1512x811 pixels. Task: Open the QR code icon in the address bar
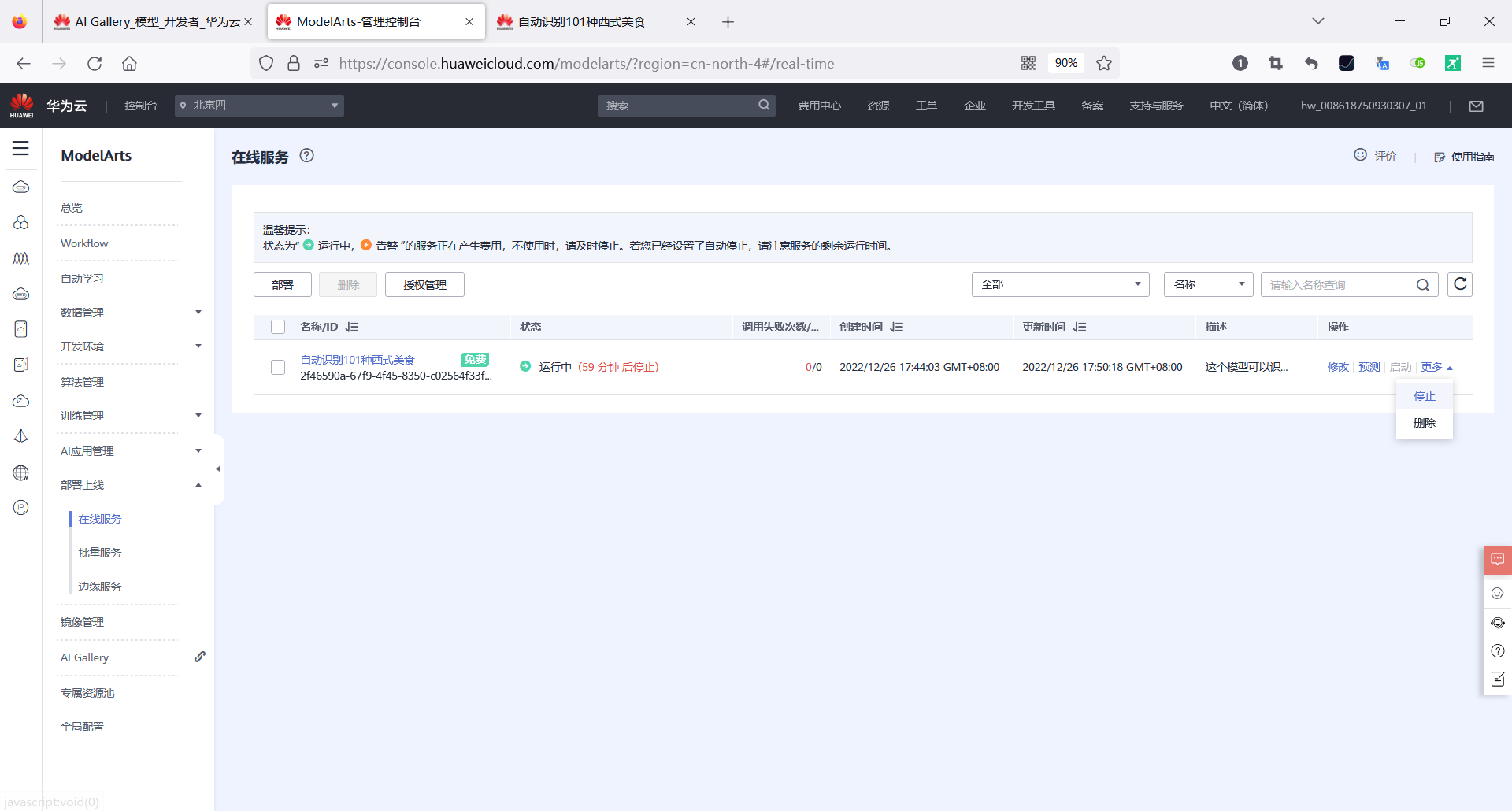(1028, 63)
